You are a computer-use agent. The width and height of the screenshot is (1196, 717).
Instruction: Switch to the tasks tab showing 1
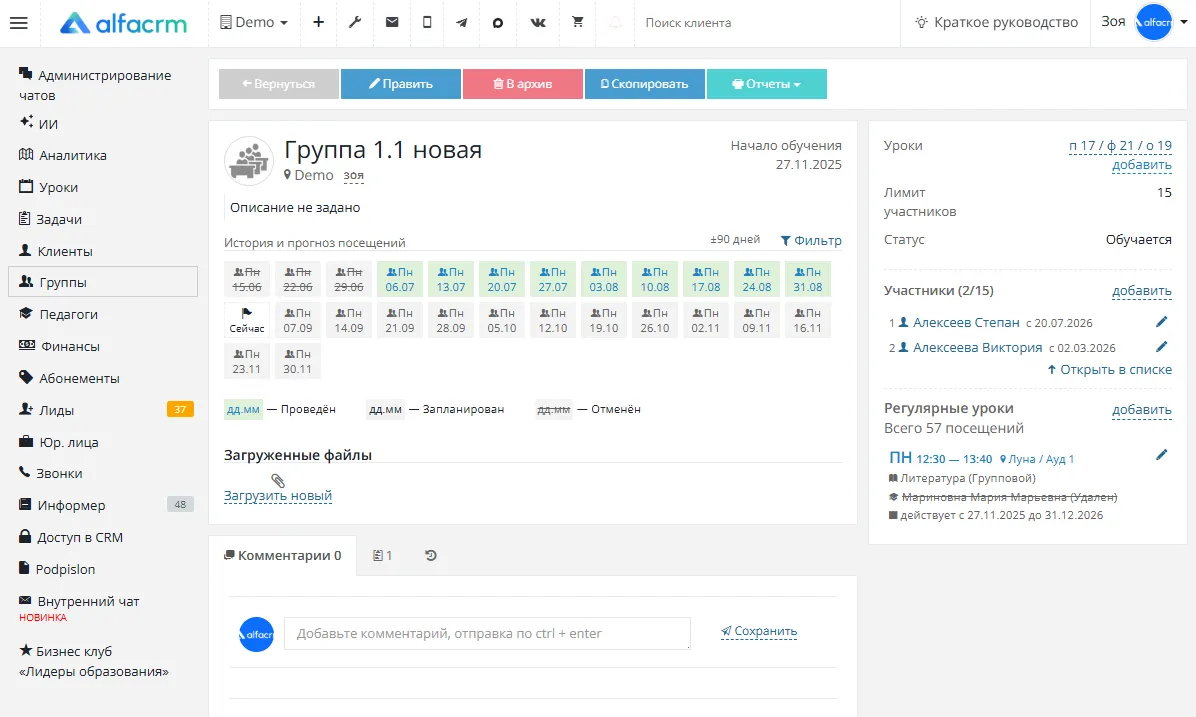382,555
